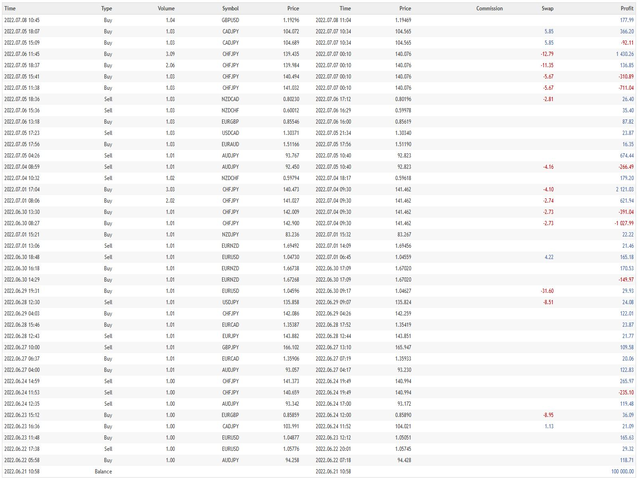Select the Balance type cell
Viewport: 640px width, 480px height.
pos(103,472)
